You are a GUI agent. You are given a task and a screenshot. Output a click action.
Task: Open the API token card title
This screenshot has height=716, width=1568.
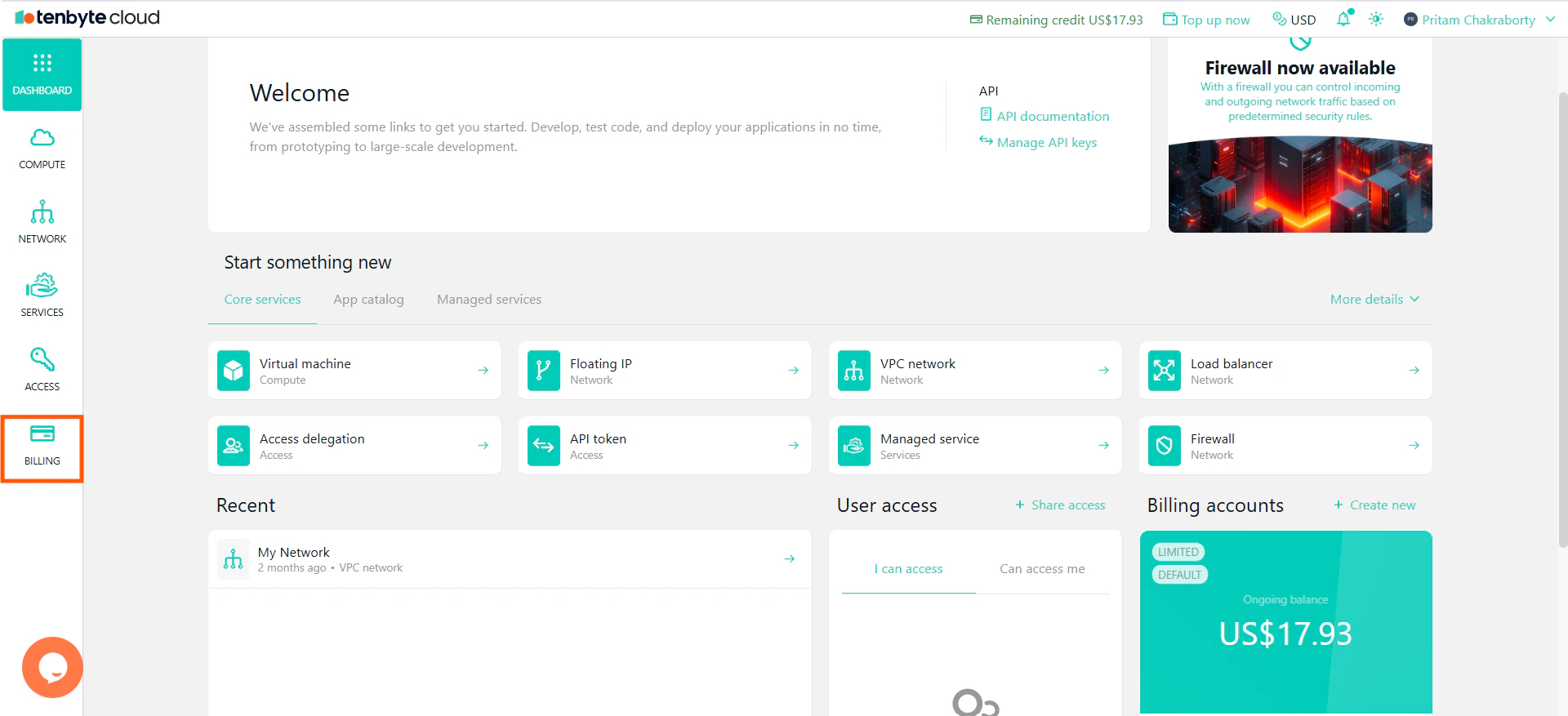(599, 439)
